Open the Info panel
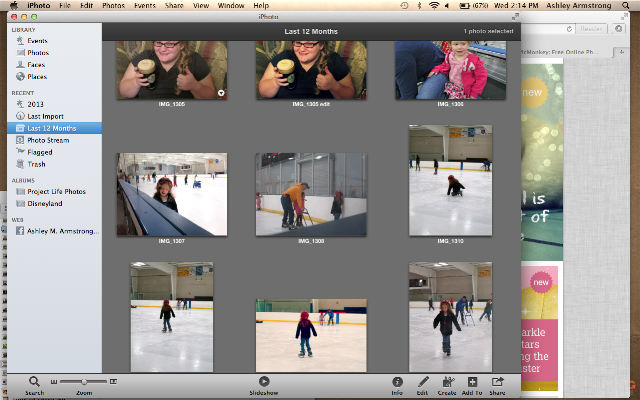The width and height of the screenshot is (640, 400). [397, 382]
